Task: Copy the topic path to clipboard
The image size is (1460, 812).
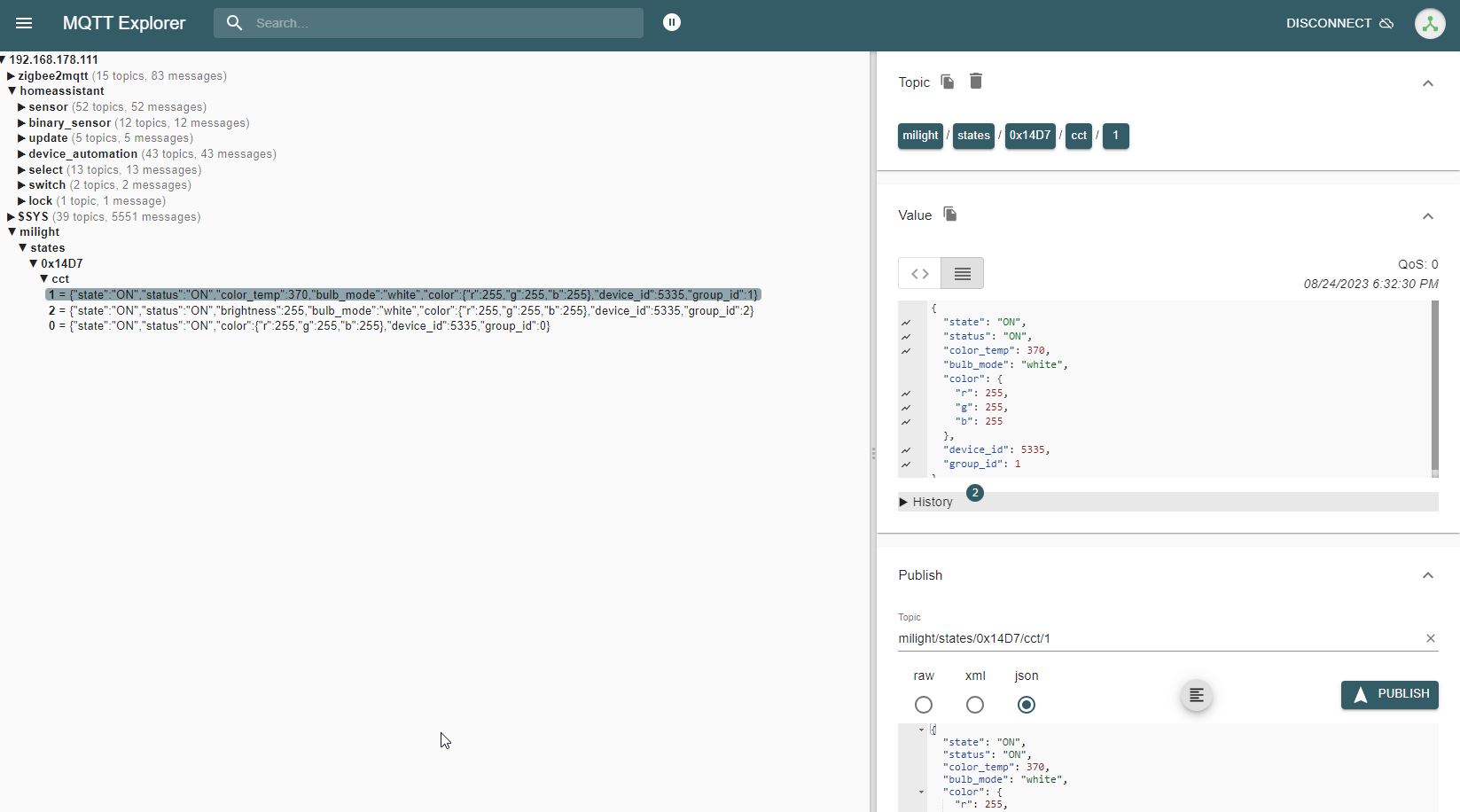Action: pos(948,82)
